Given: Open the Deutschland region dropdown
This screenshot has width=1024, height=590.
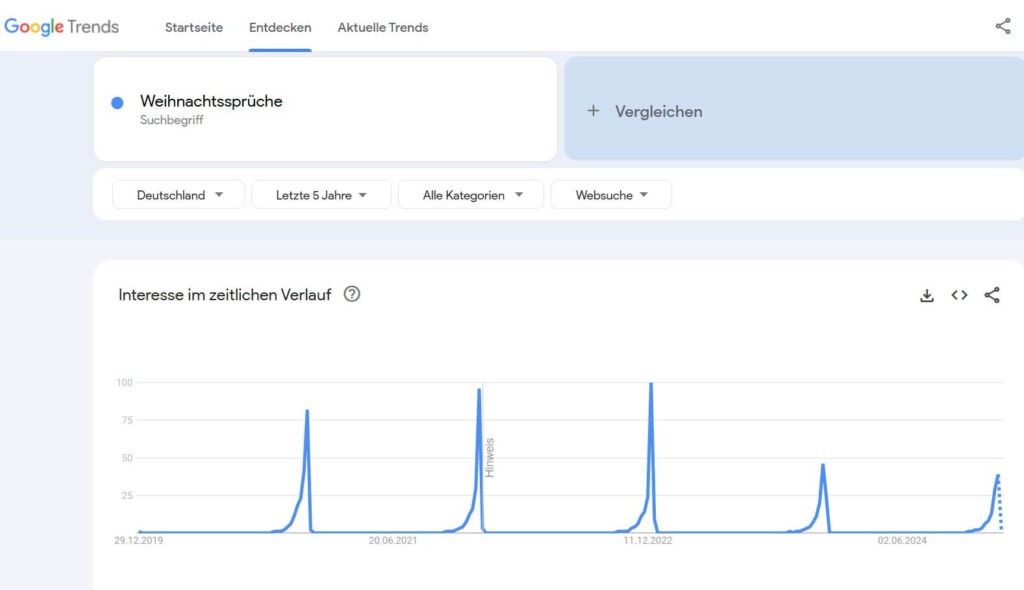Looking at the screenshot, I should tap(178, 195).
